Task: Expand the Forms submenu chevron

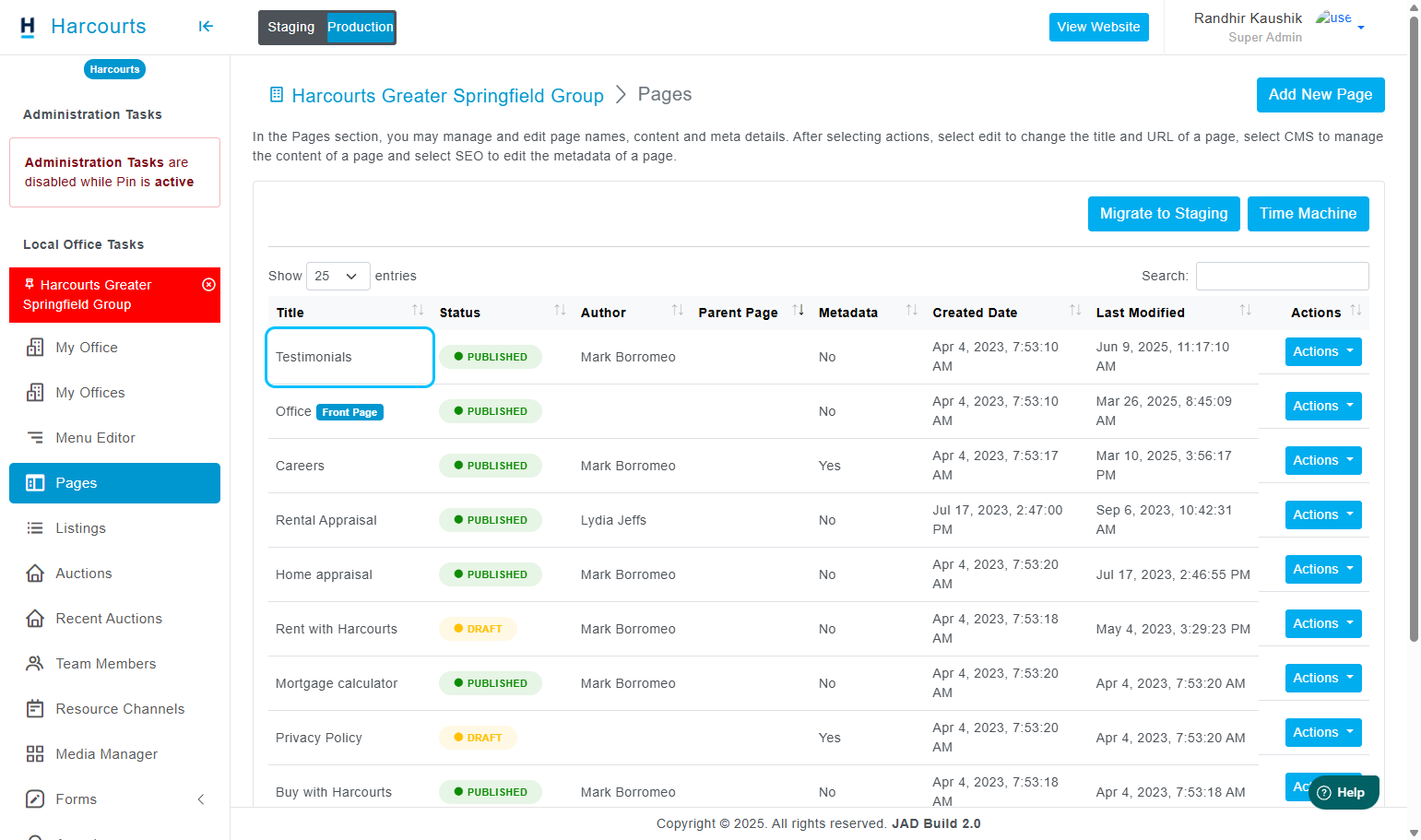Action: pos(201,799)
